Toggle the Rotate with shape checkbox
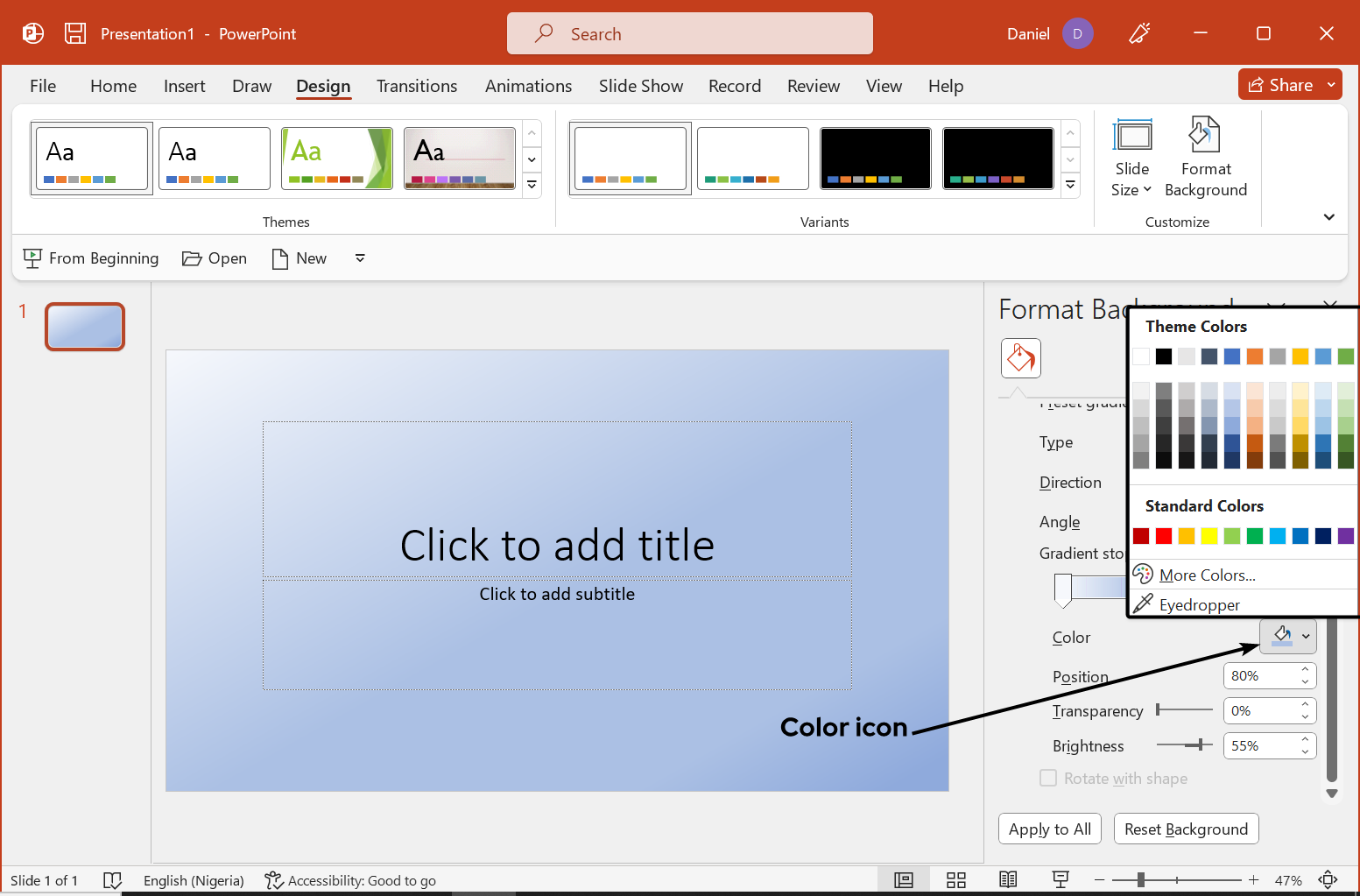Image resolution: width=1360 pixels, height=896 pixels. [x=1048, y=778]
